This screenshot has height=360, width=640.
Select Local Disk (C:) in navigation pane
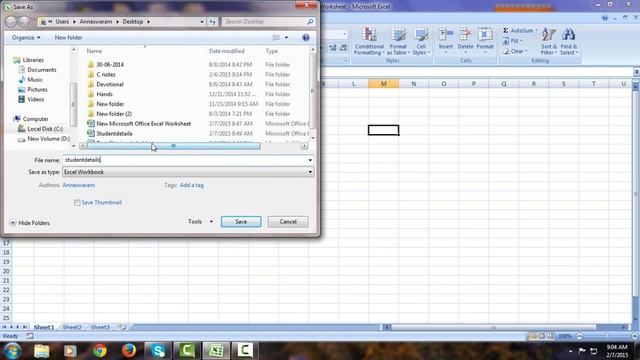tap(45, 129)
